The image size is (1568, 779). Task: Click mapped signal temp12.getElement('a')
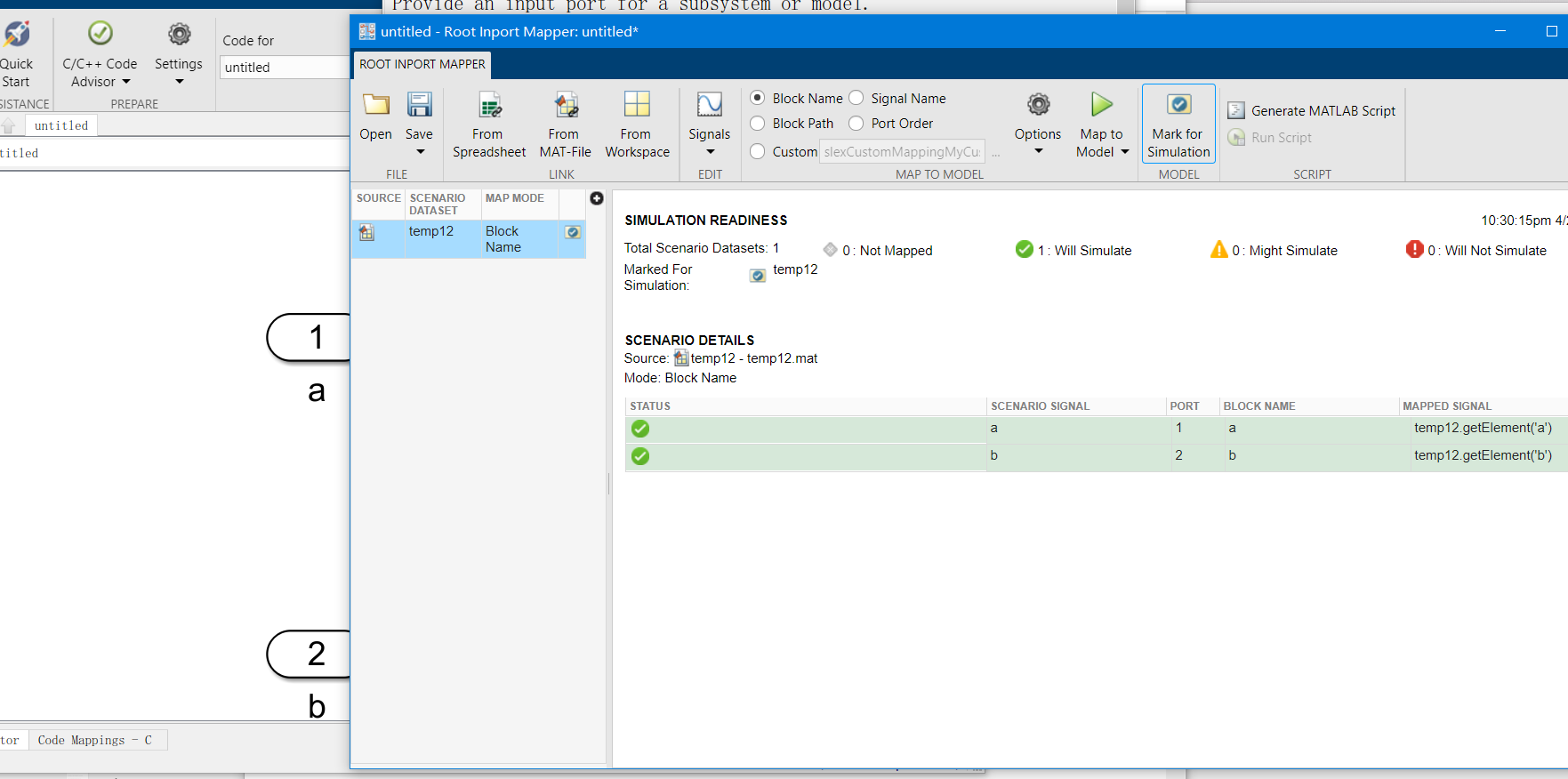(1483, 428)
